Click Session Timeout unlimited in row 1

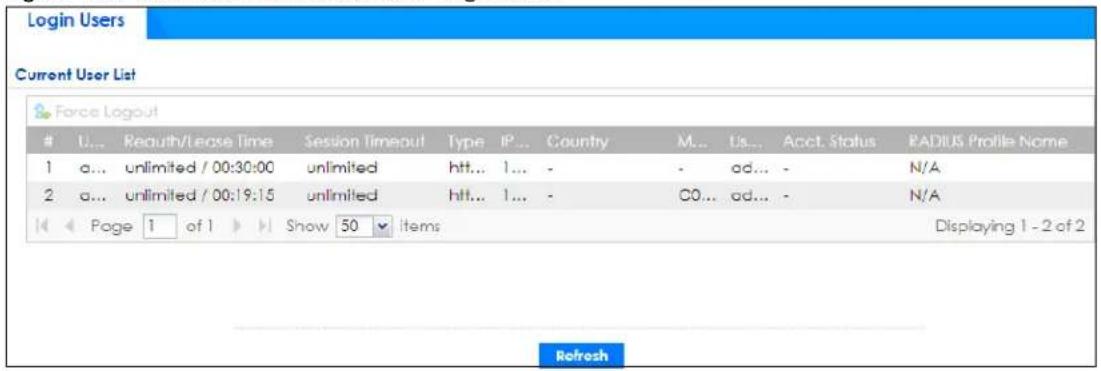coord(342,169)
